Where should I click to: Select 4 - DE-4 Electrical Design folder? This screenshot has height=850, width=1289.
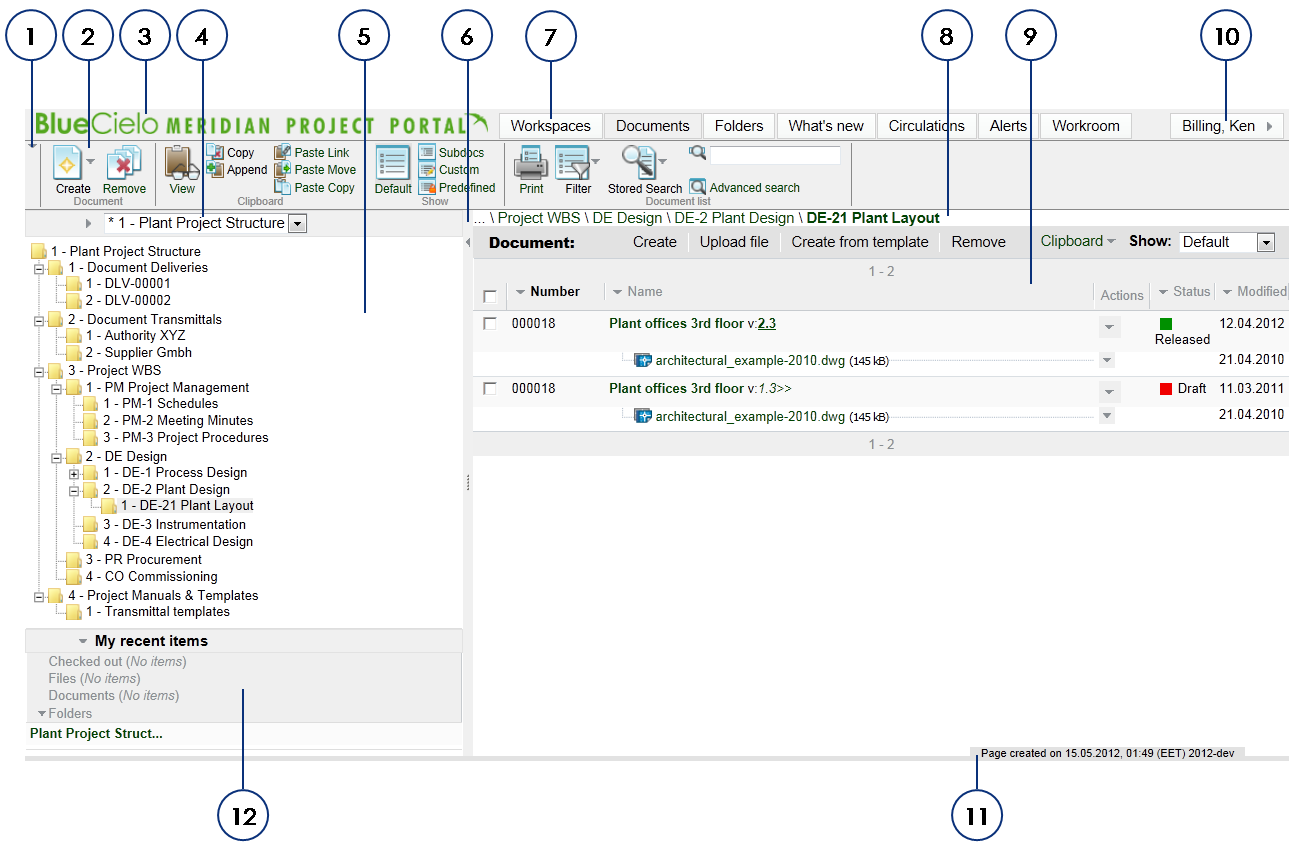coord(177,542)
